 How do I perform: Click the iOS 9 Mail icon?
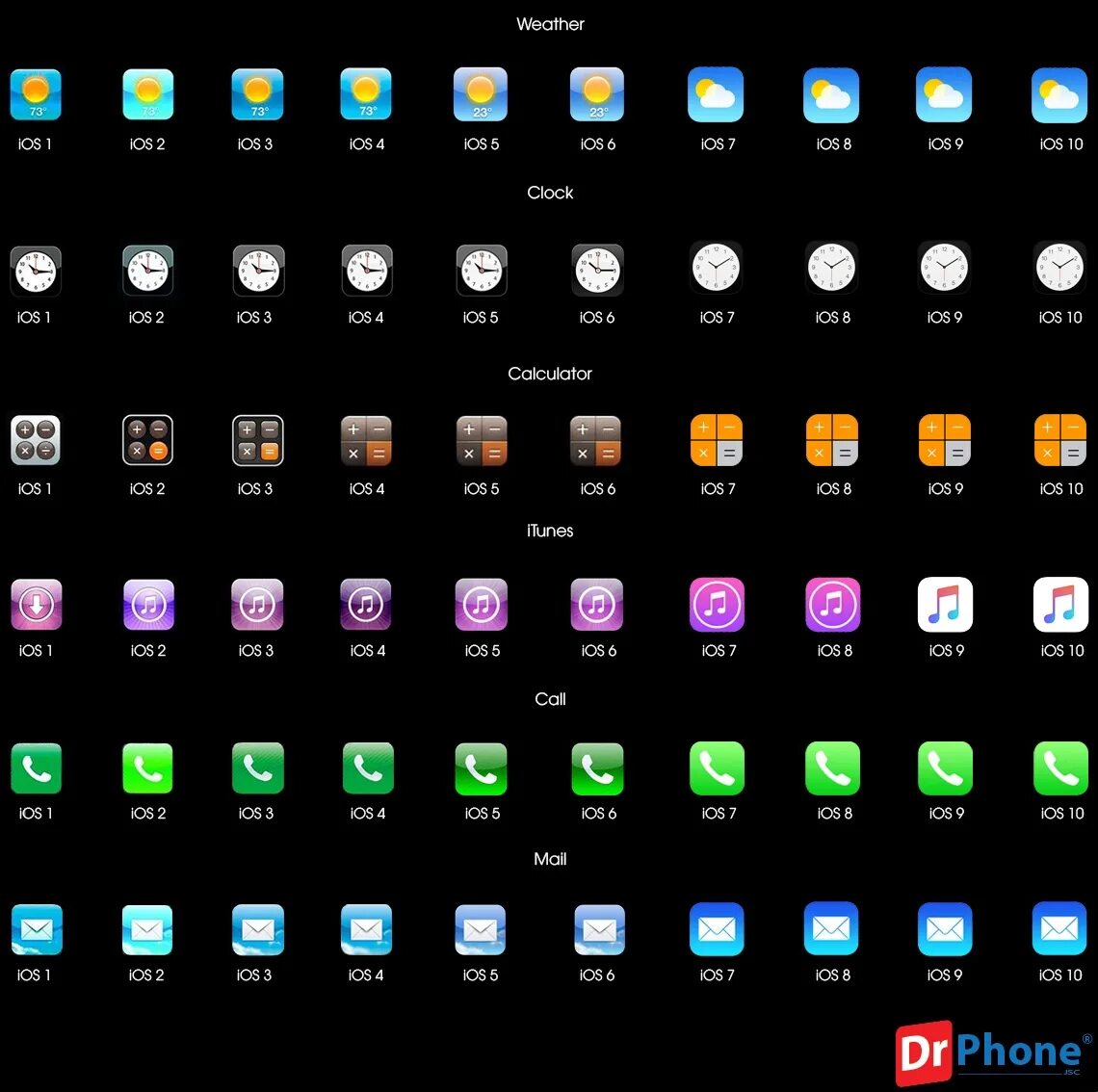click(x=946, y=929)
